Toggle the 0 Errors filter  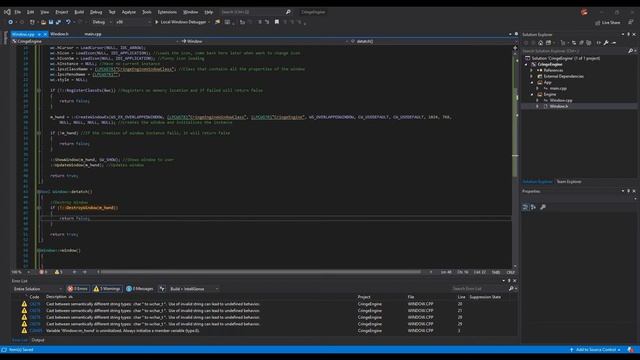coord(78,289)
